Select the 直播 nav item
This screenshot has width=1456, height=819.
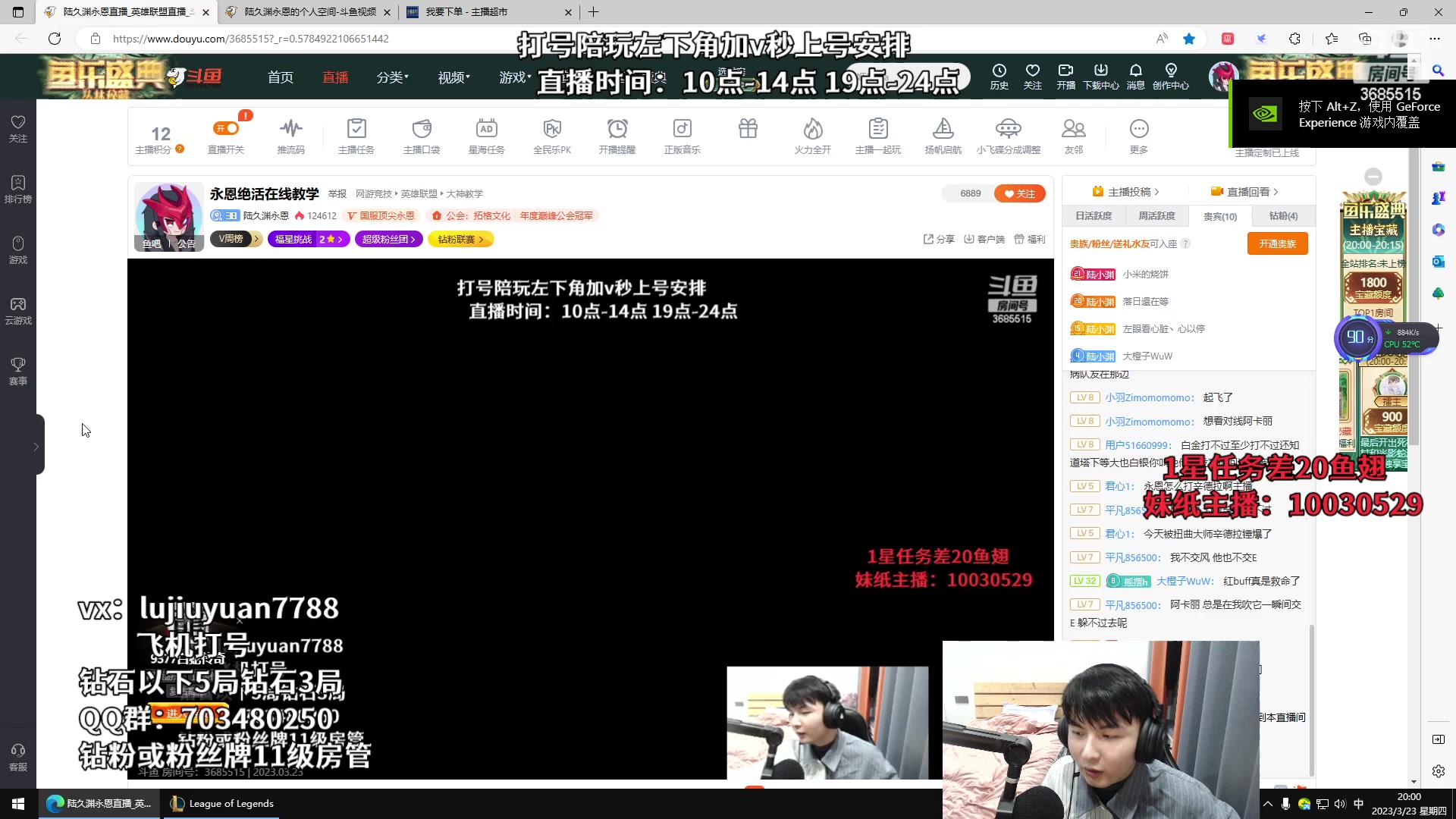tap(335, 77)
